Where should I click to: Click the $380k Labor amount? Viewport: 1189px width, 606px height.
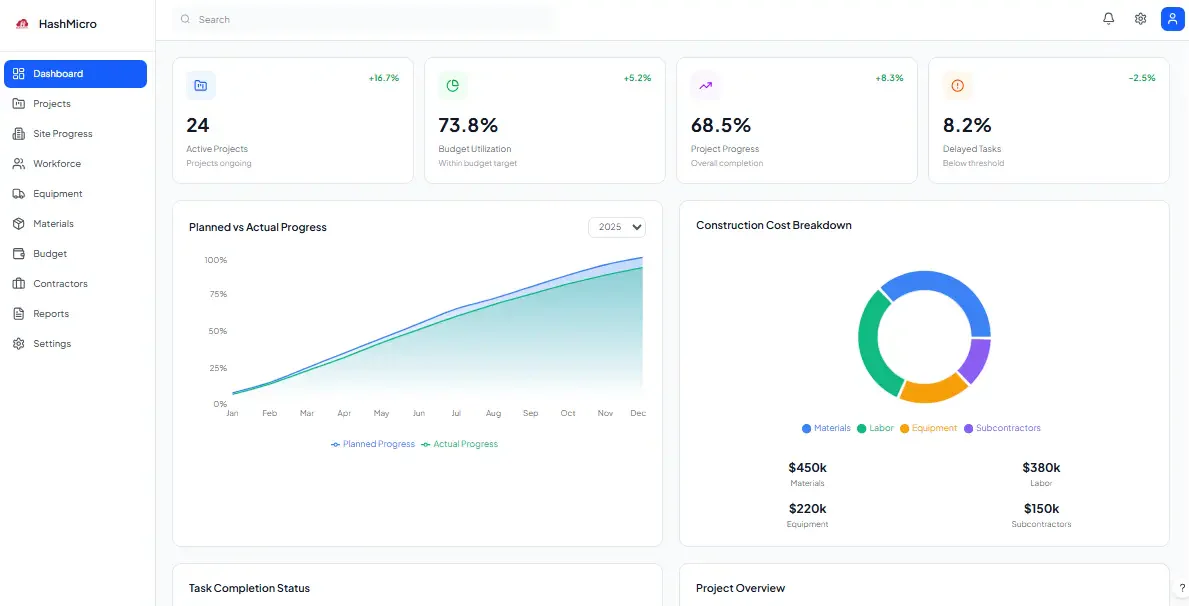1041,468
